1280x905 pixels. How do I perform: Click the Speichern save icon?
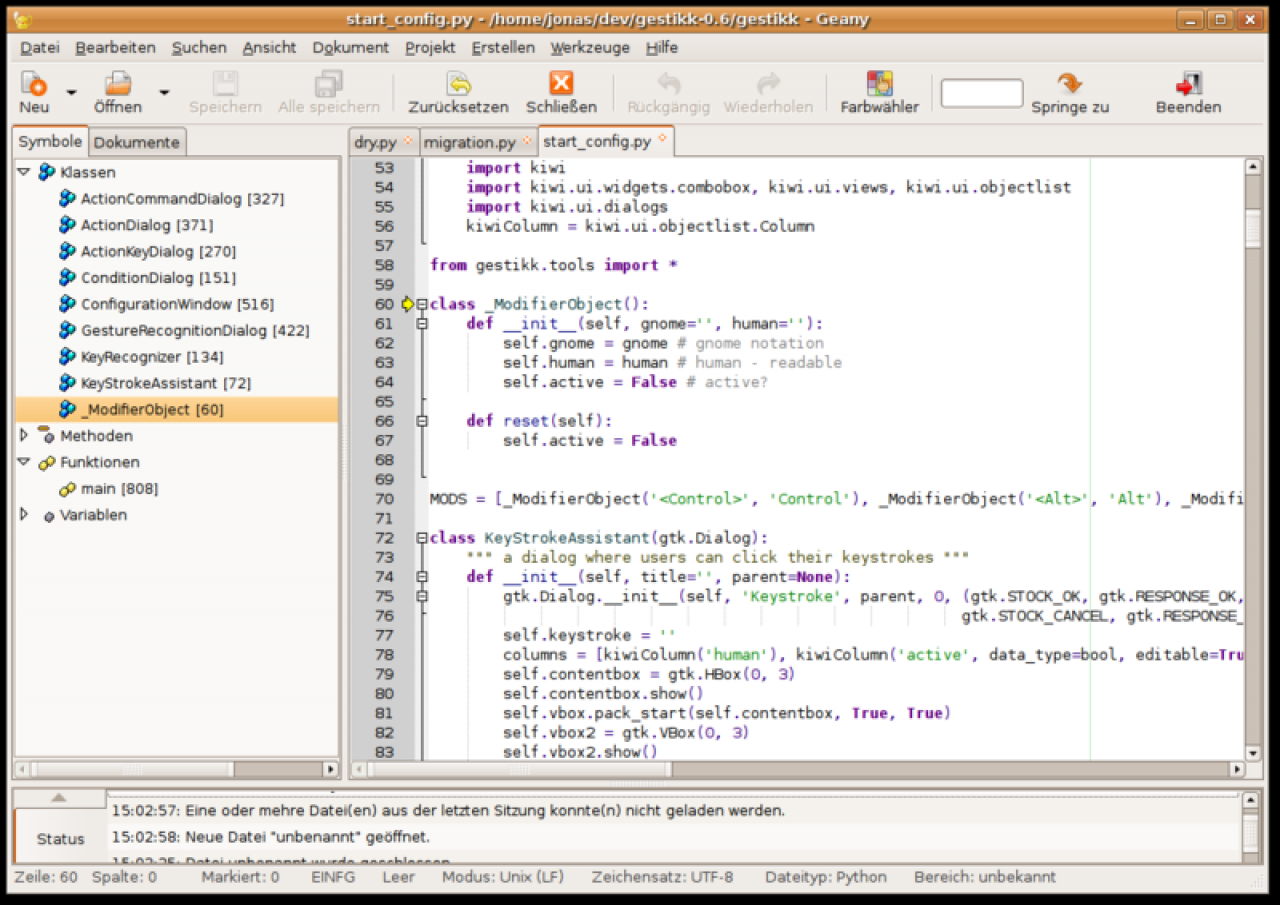point(225,83)
